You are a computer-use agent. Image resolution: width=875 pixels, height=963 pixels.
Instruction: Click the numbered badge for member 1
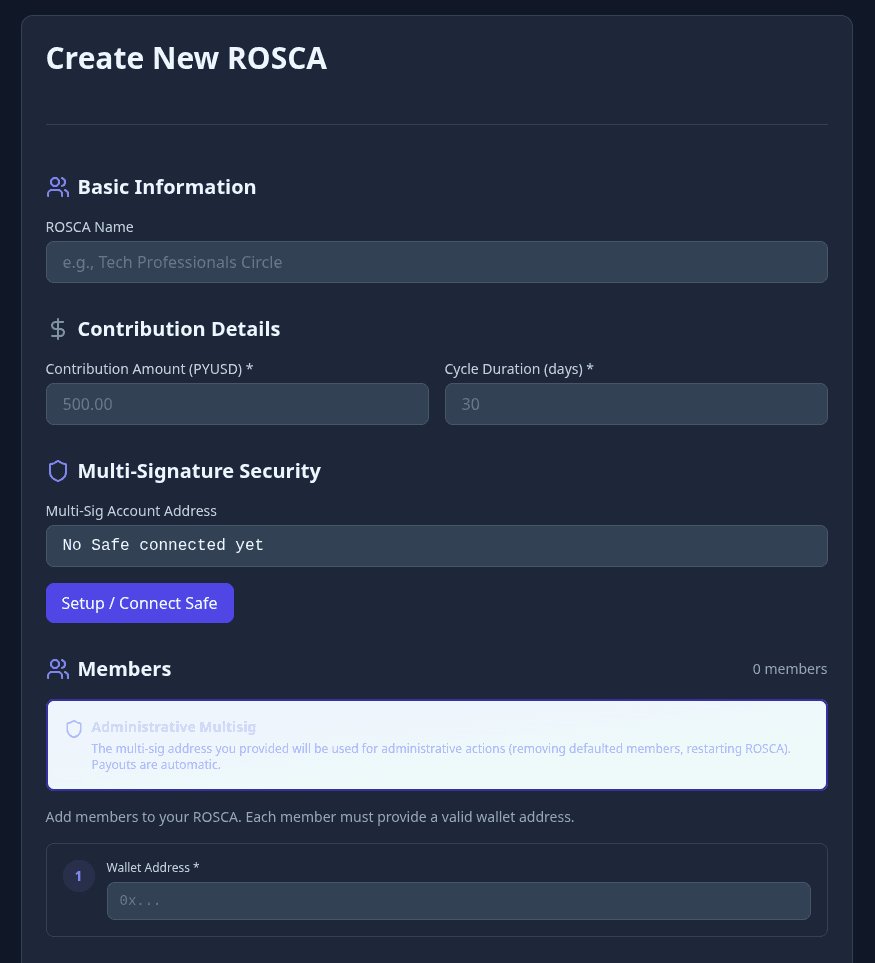click(78, 875)
